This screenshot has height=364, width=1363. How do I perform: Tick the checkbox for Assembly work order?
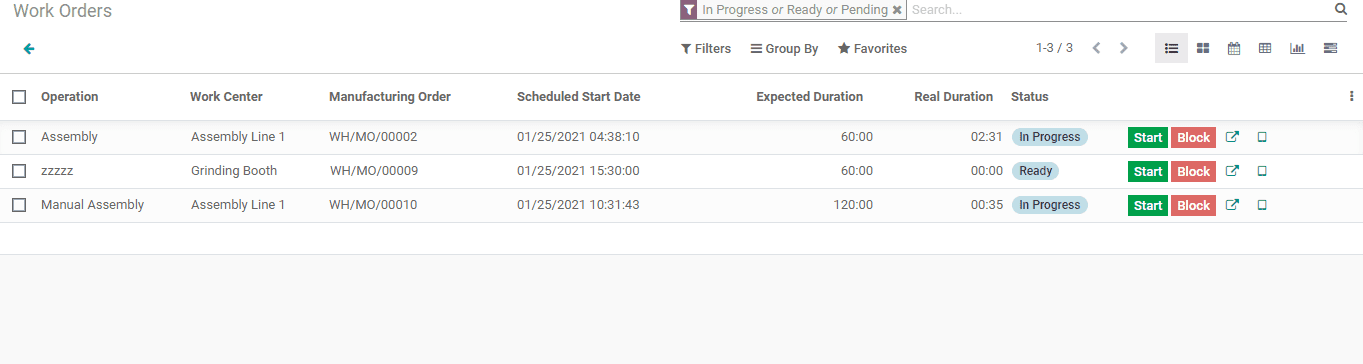click(19, 137)
